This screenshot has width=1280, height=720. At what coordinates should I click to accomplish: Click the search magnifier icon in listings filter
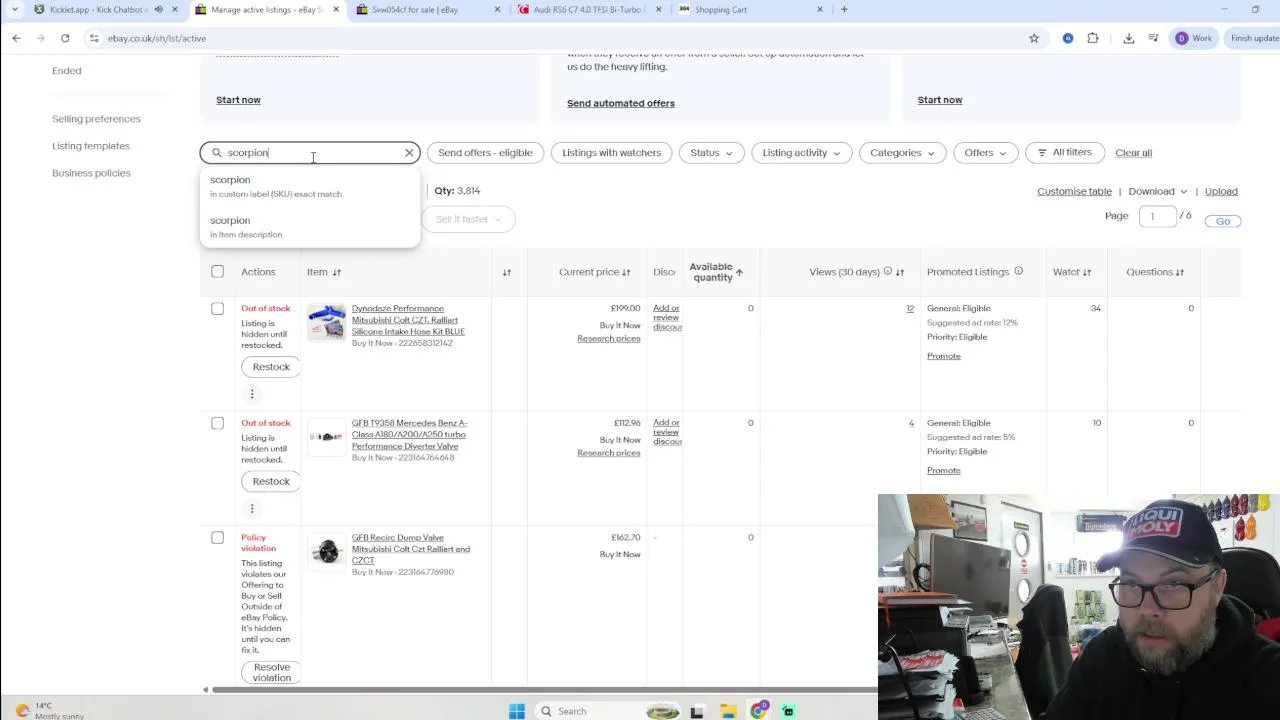coord(216,153)
